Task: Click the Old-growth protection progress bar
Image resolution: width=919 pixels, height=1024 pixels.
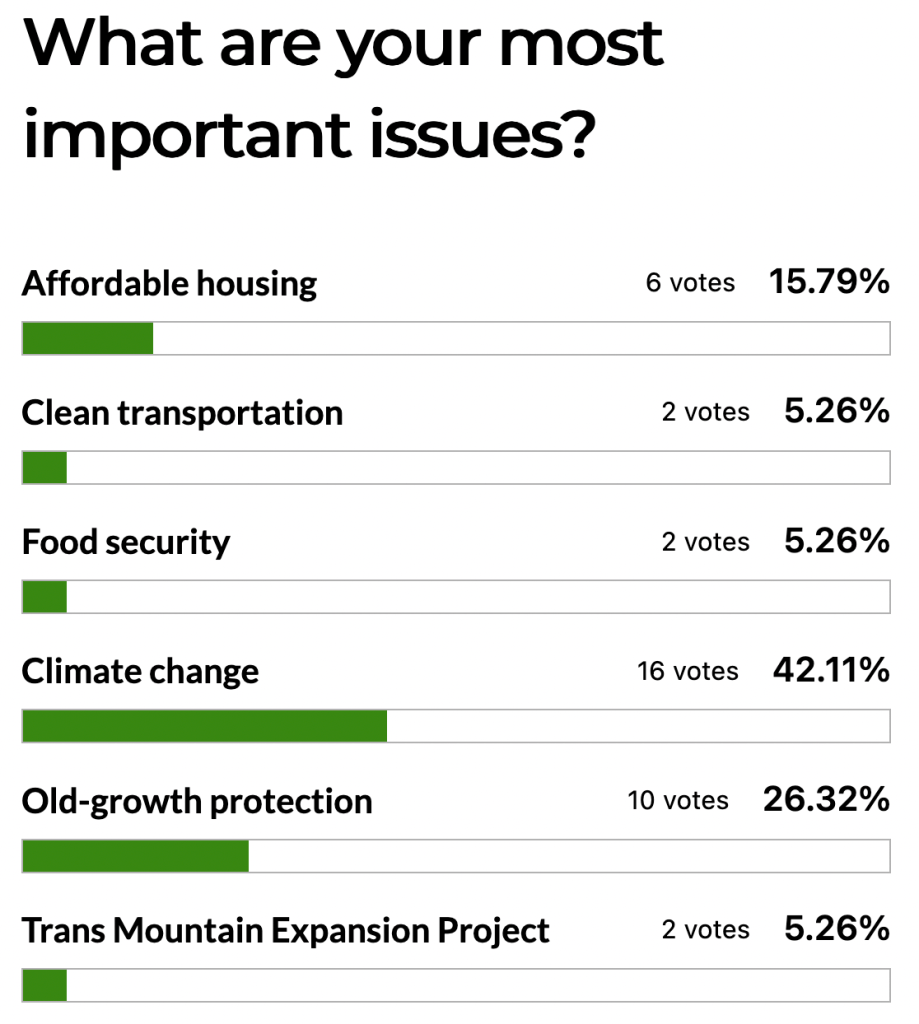Action: coord(456,856)
